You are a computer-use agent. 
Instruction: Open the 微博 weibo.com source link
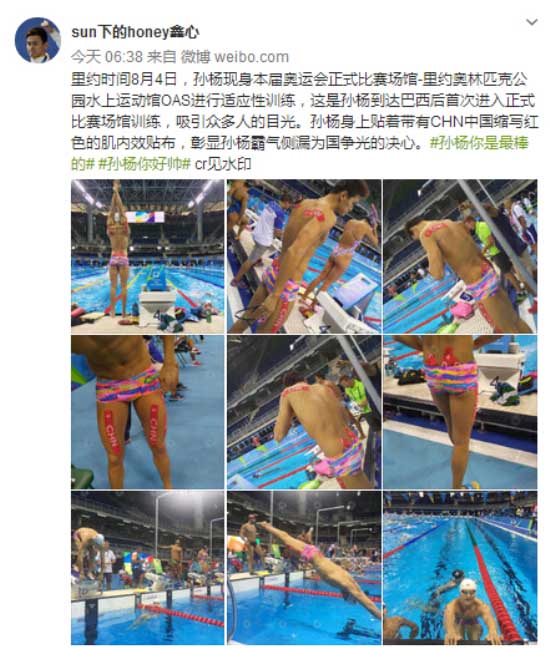click(235, 57)
